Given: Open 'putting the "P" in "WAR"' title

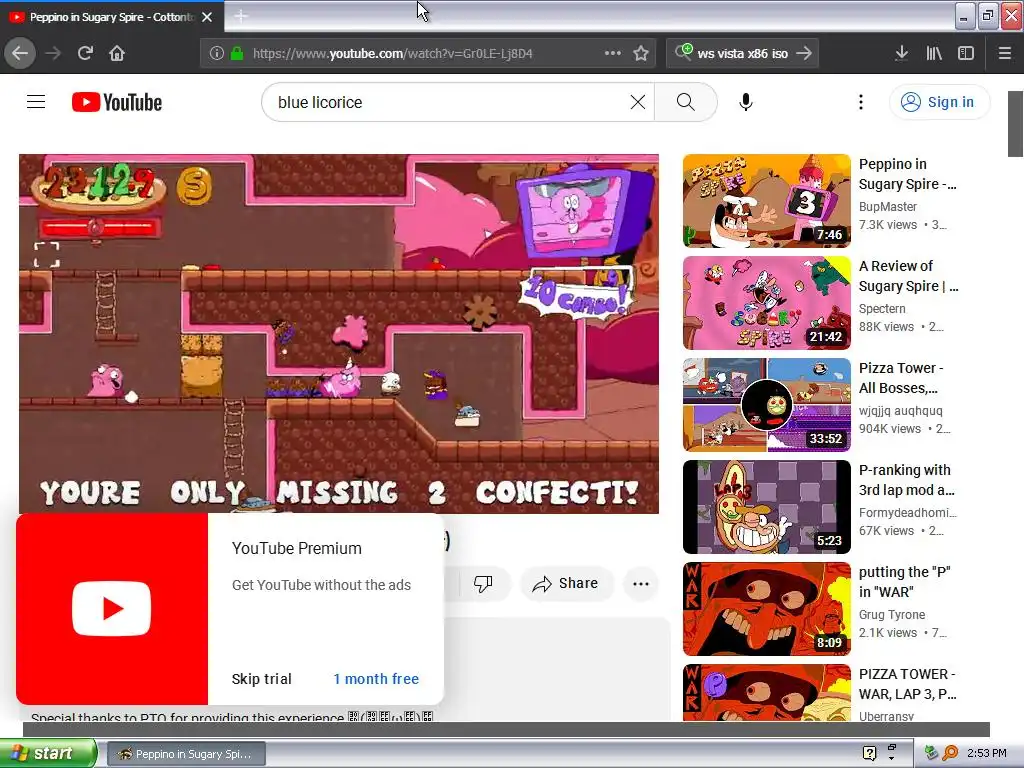Looking at the screenshot, I should pyautogui.click(x=904, y=581).
